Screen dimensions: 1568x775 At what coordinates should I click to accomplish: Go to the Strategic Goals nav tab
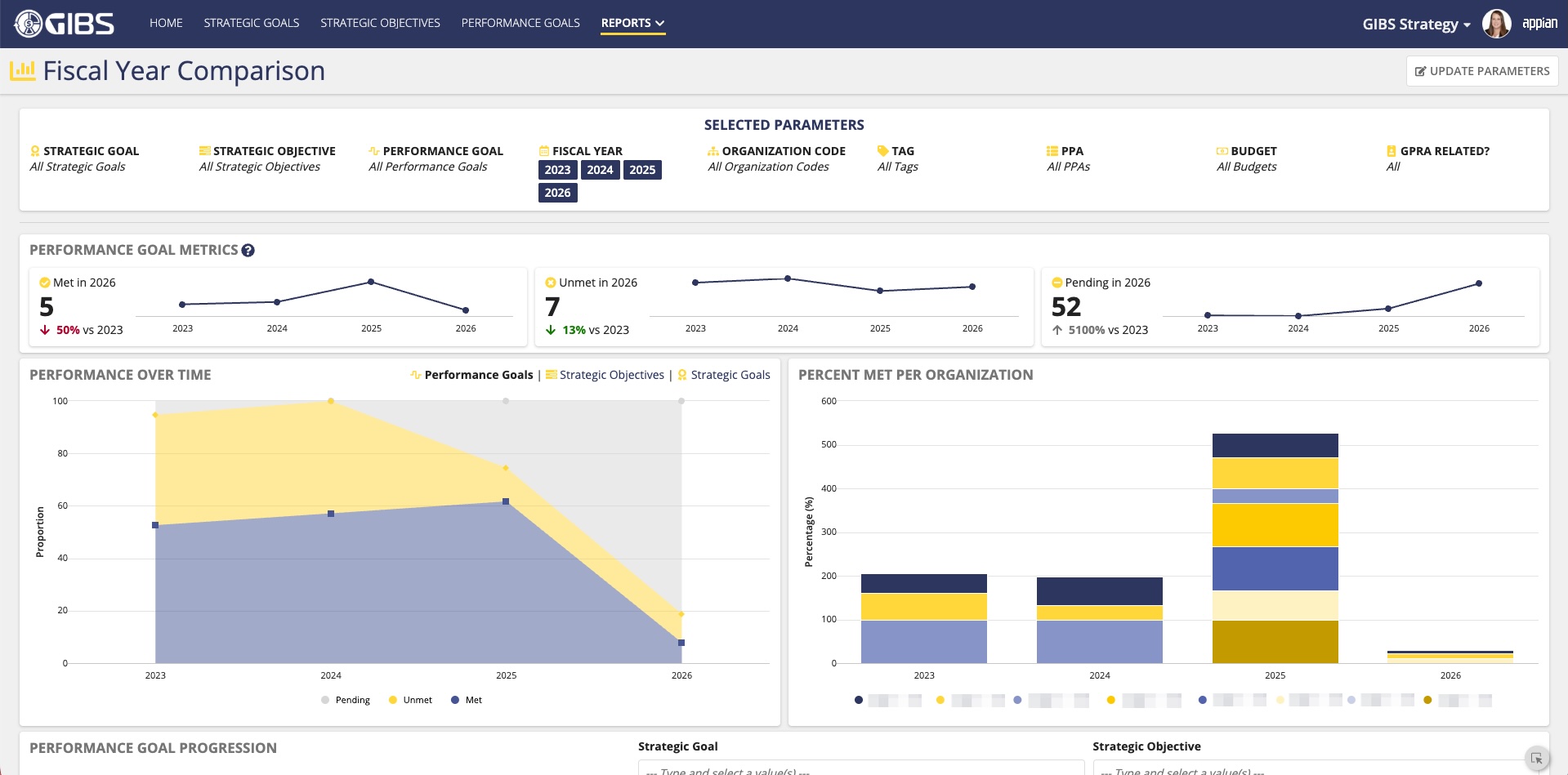(x=252, y=23)
